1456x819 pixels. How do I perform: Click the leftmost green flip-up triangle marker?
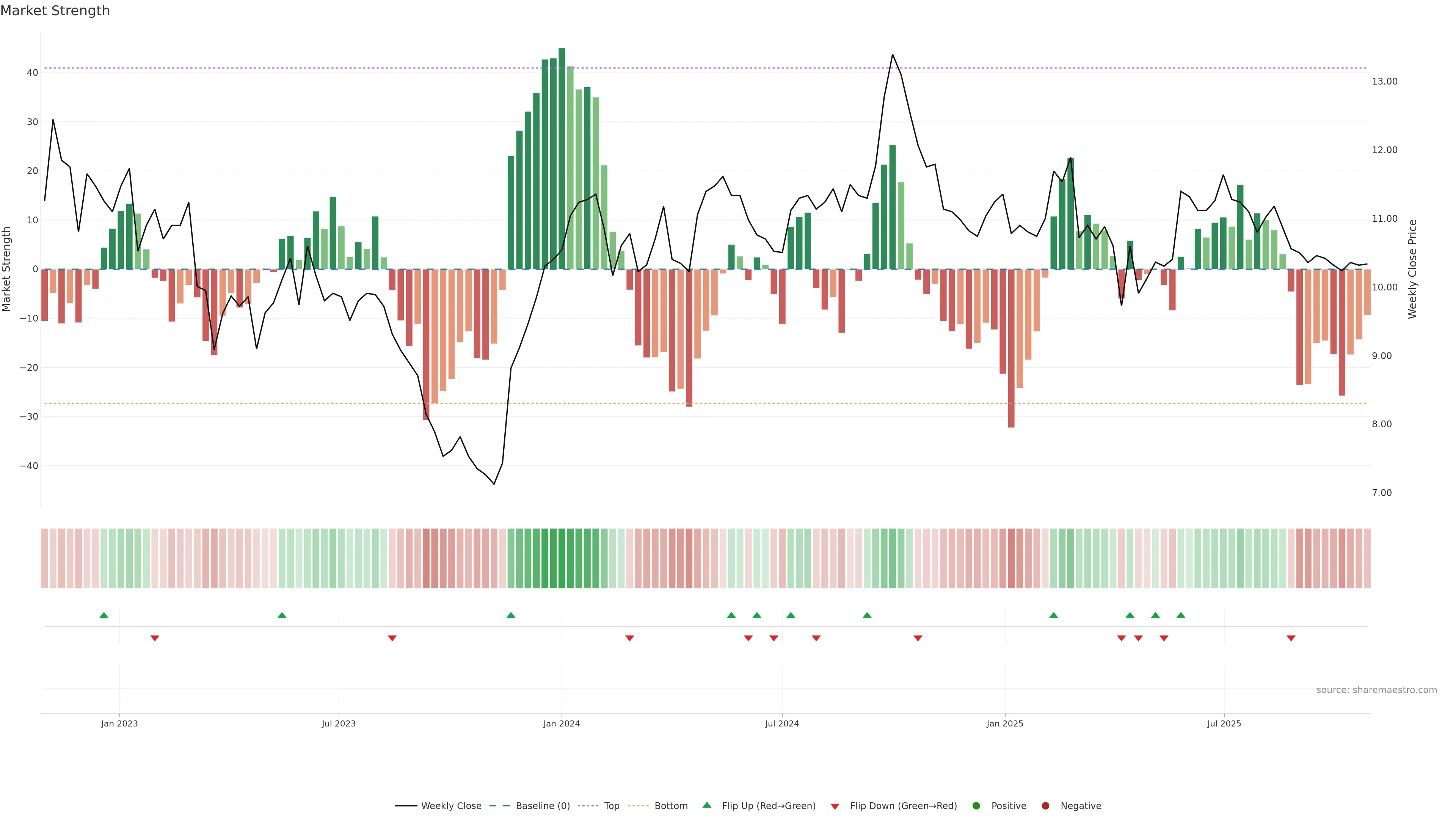(x=104, y=615)
